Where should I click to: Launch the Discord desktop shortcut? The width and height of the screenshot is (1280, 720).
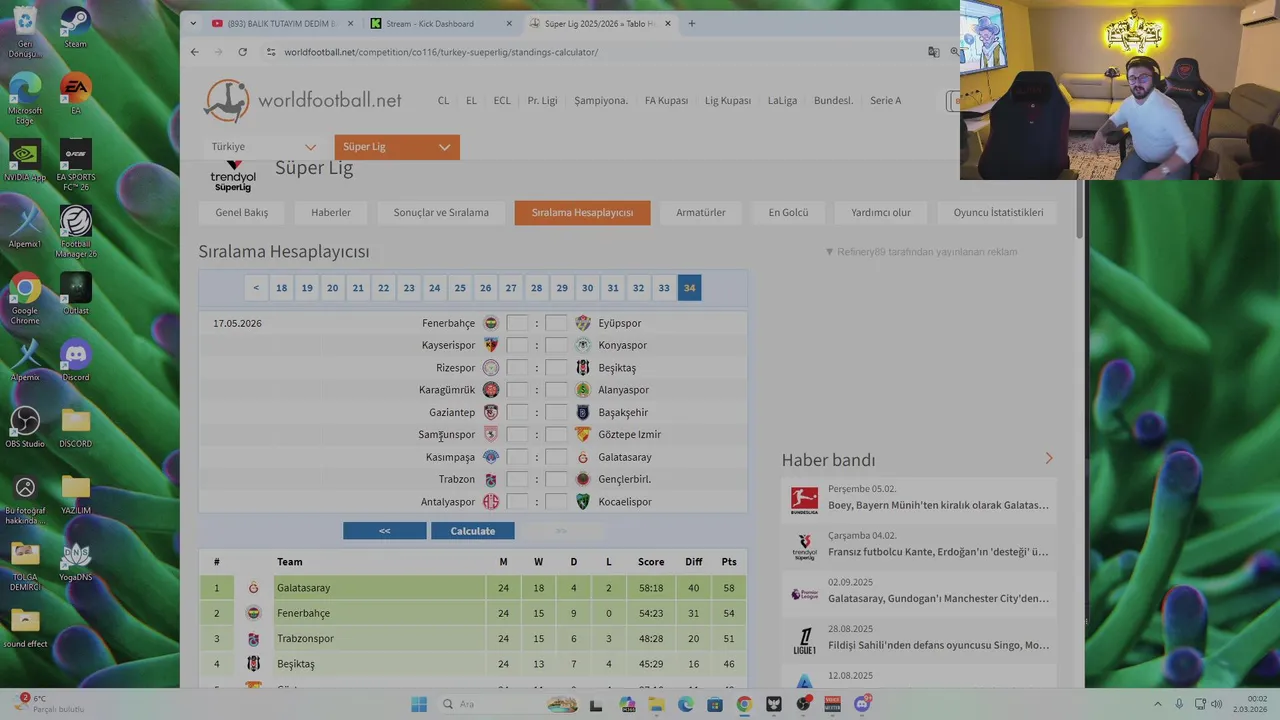(x=75, y=360)
